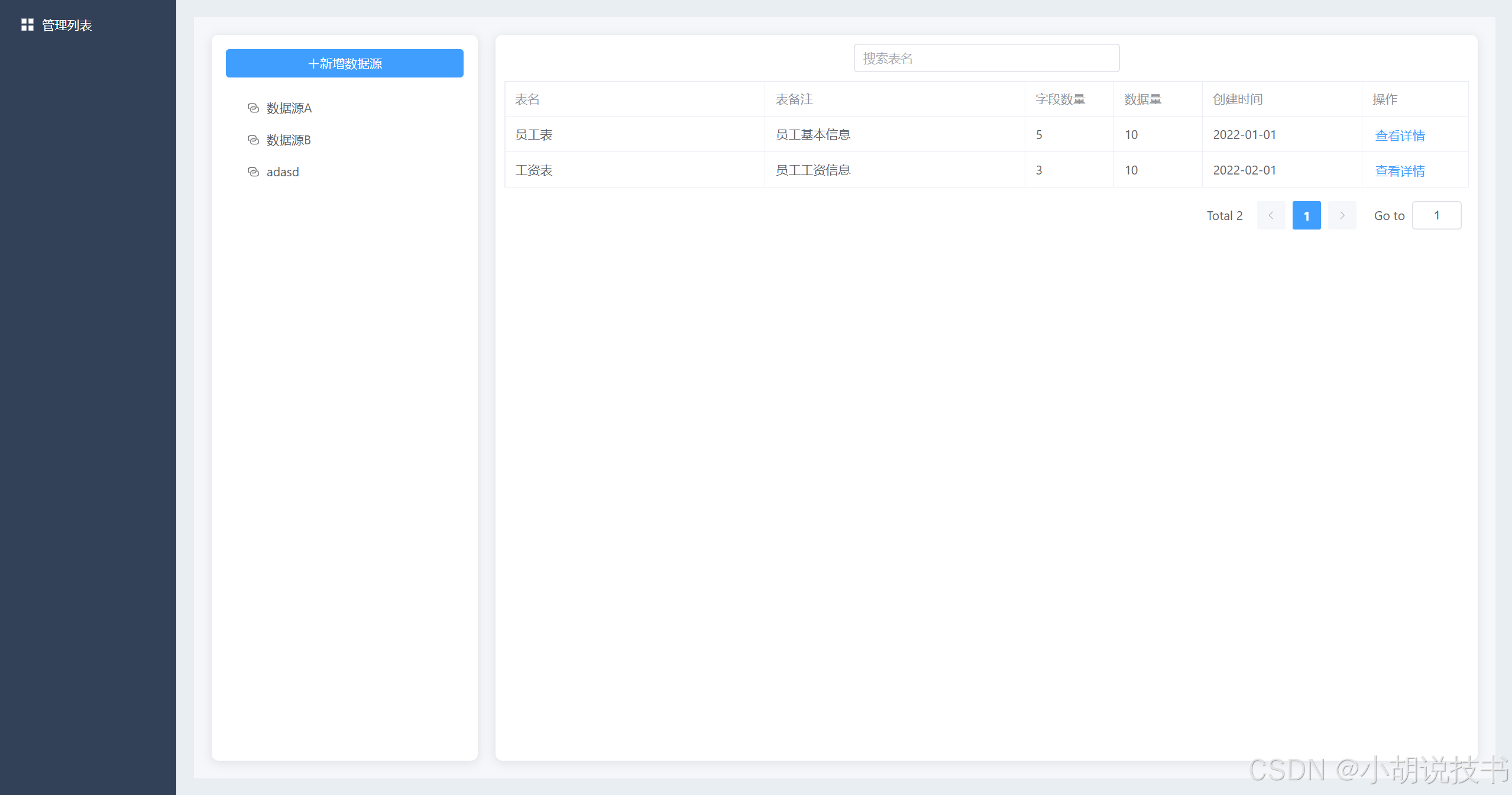Select 数据源A in the data source list
The width and height of the screenshot is (1512, 795).
289,108
